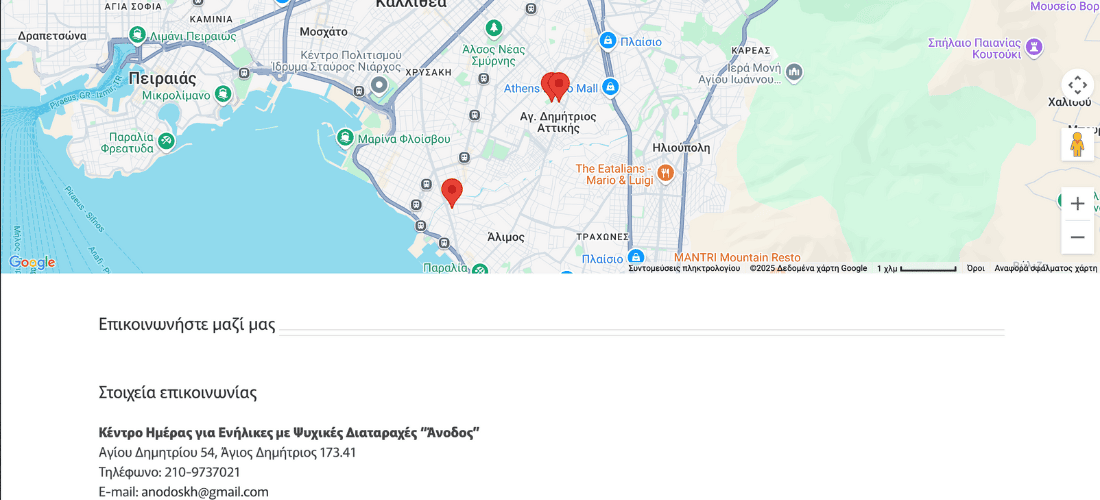This screenshot has height=500, width=1100.
Task: Click the Λιμάνι Πειραιώς ferry icon
Action: click(138, 34)
